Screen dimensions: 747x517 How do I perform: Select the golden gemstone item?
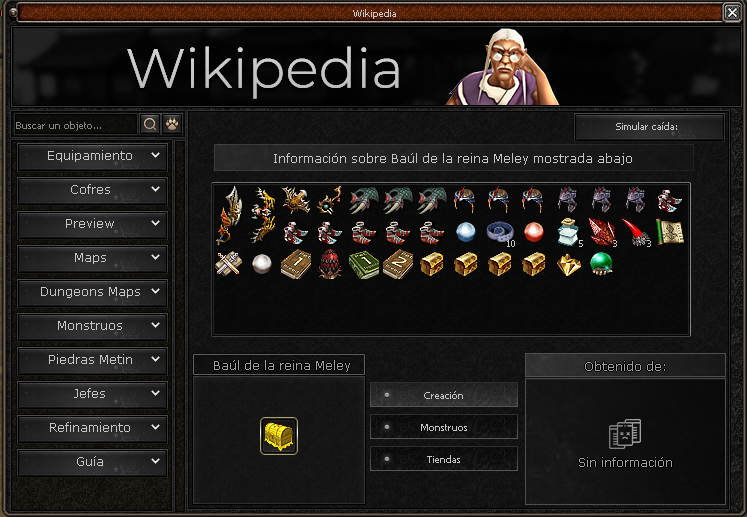(568, 265)
